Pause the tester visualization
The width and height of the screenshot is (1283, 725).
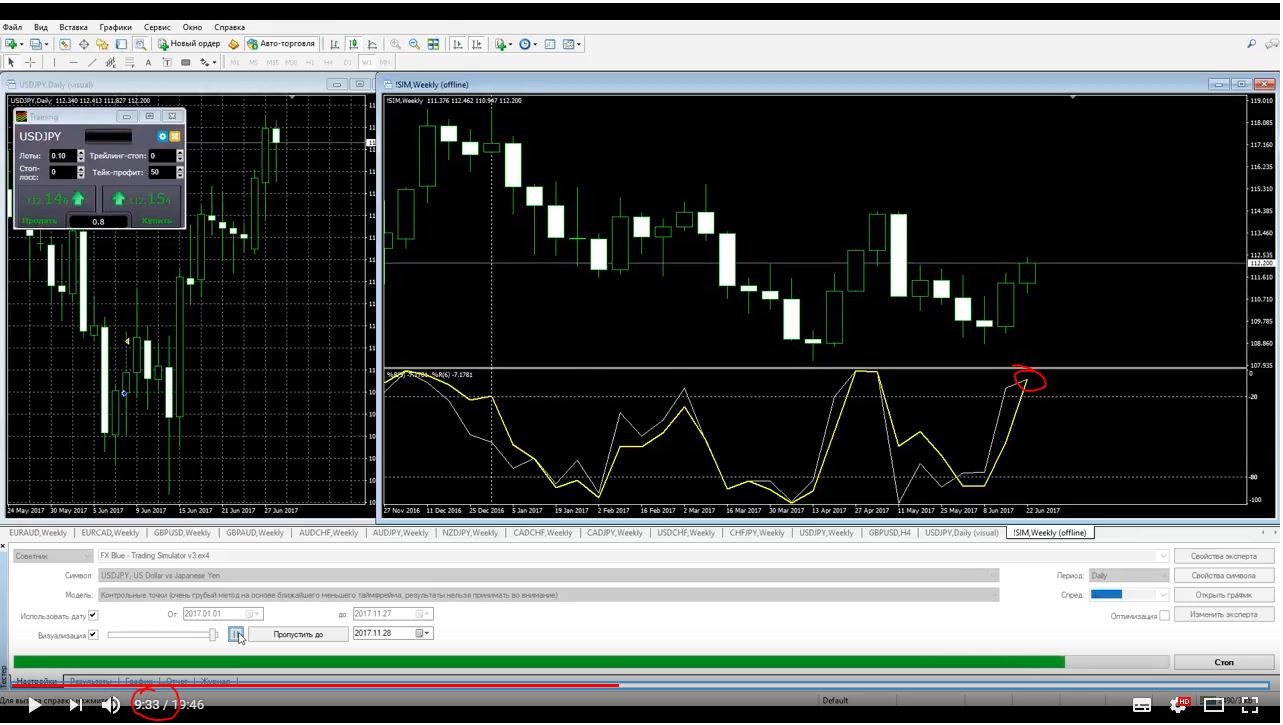pyautogui.click(x=236, y=634)
